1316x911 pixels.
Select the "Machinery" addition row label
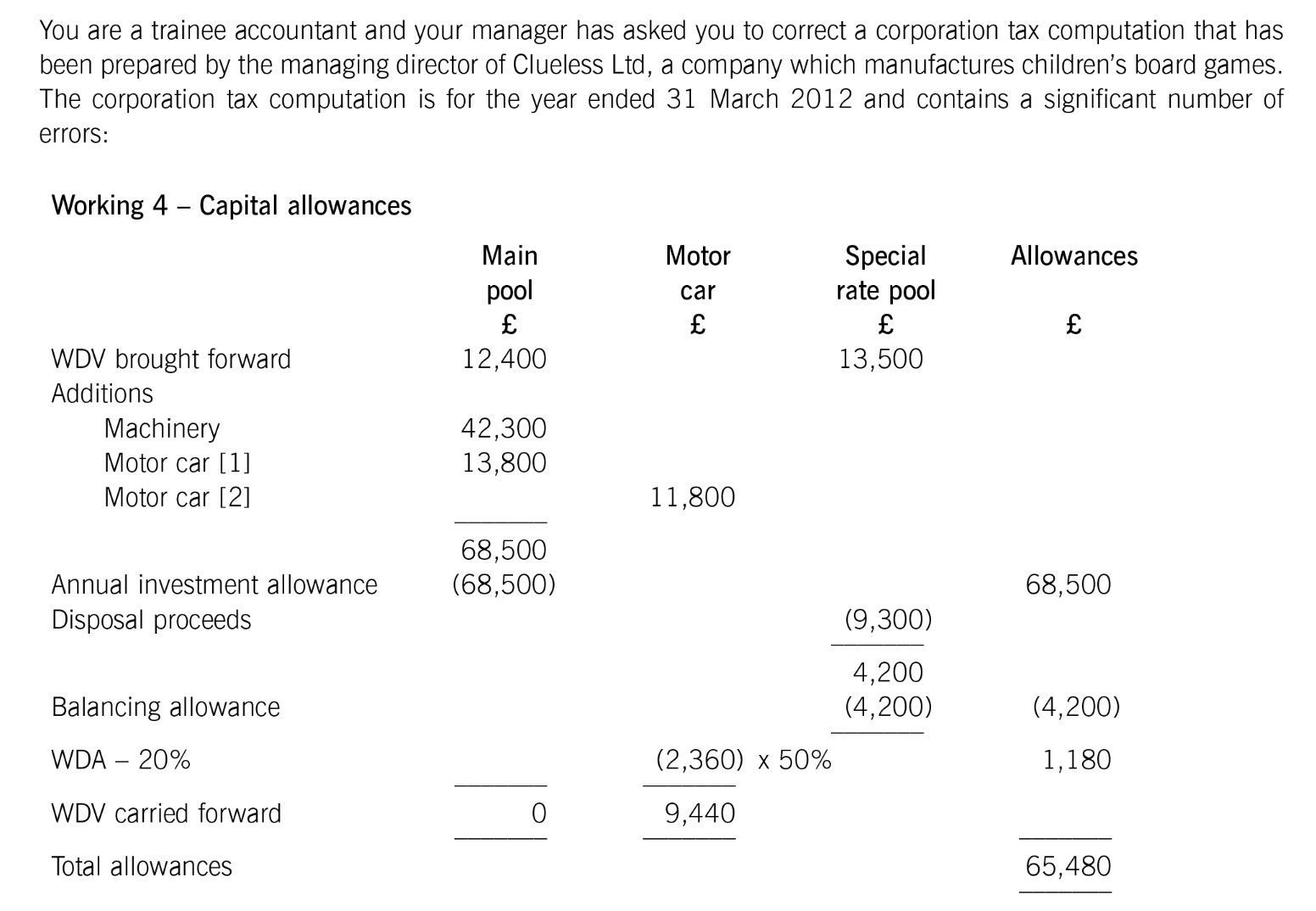[x=162, y=428]
